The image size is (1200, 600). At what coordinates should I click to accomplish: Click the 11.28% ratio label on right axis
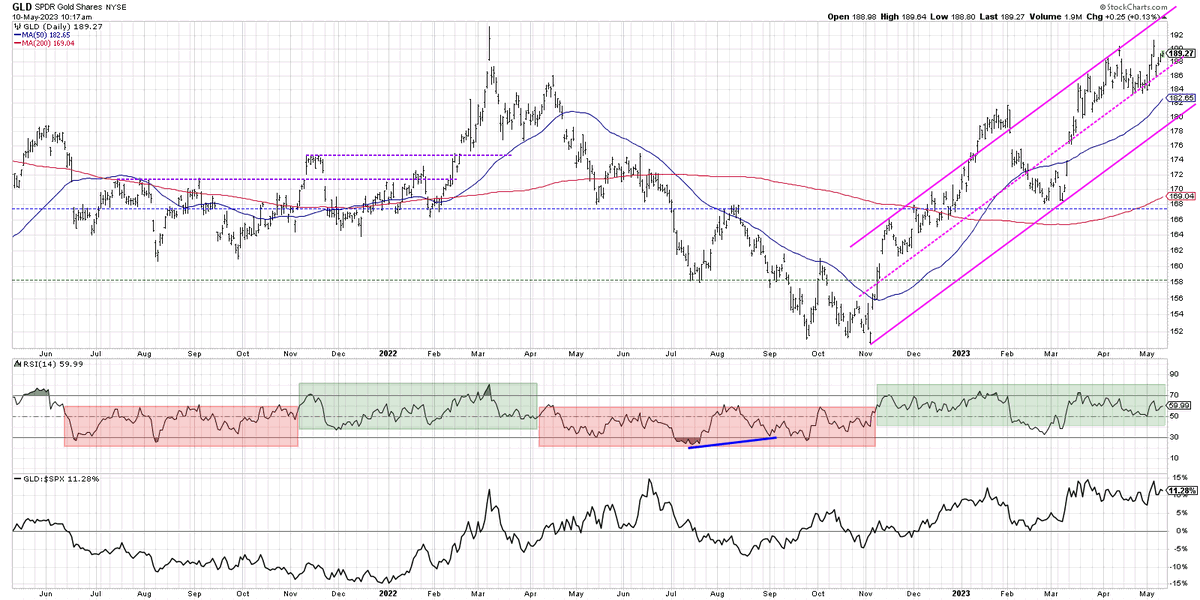pyautogui.click(x=1180, y=492)
